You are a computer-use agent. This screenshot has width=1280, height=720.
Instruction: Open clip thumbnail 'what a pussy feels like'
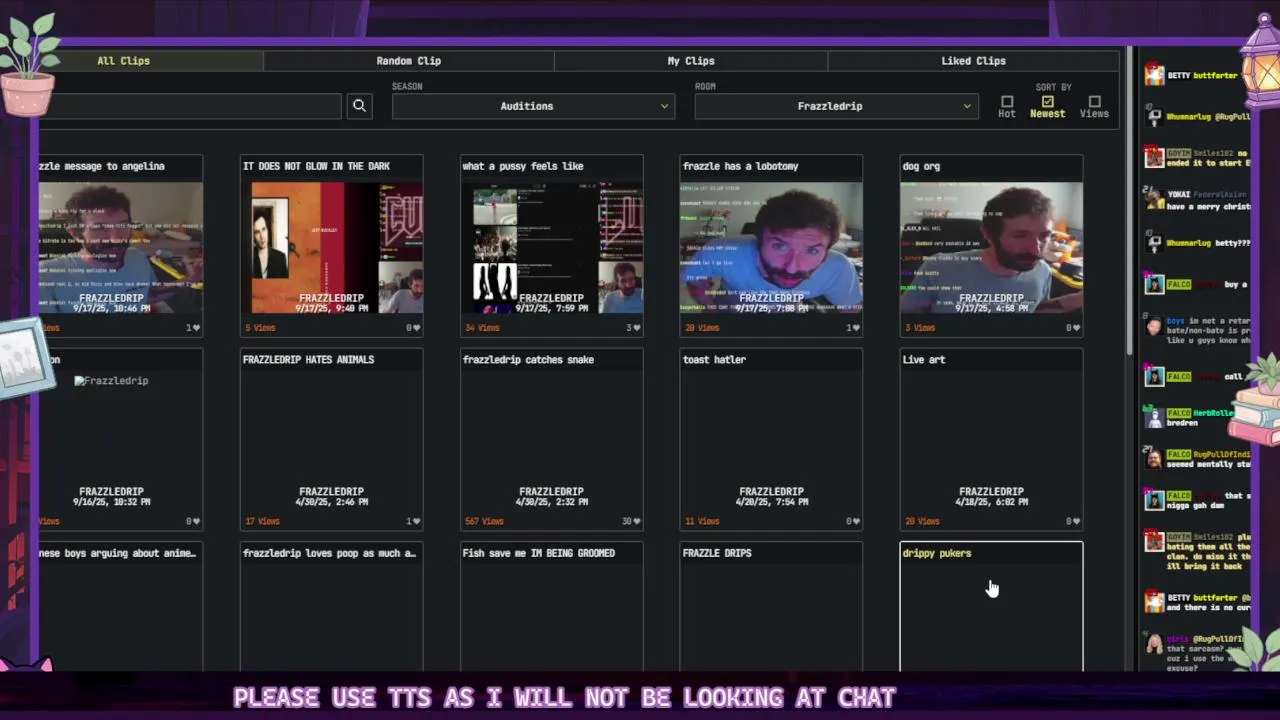pyautogui.click(x=552, y=247)
